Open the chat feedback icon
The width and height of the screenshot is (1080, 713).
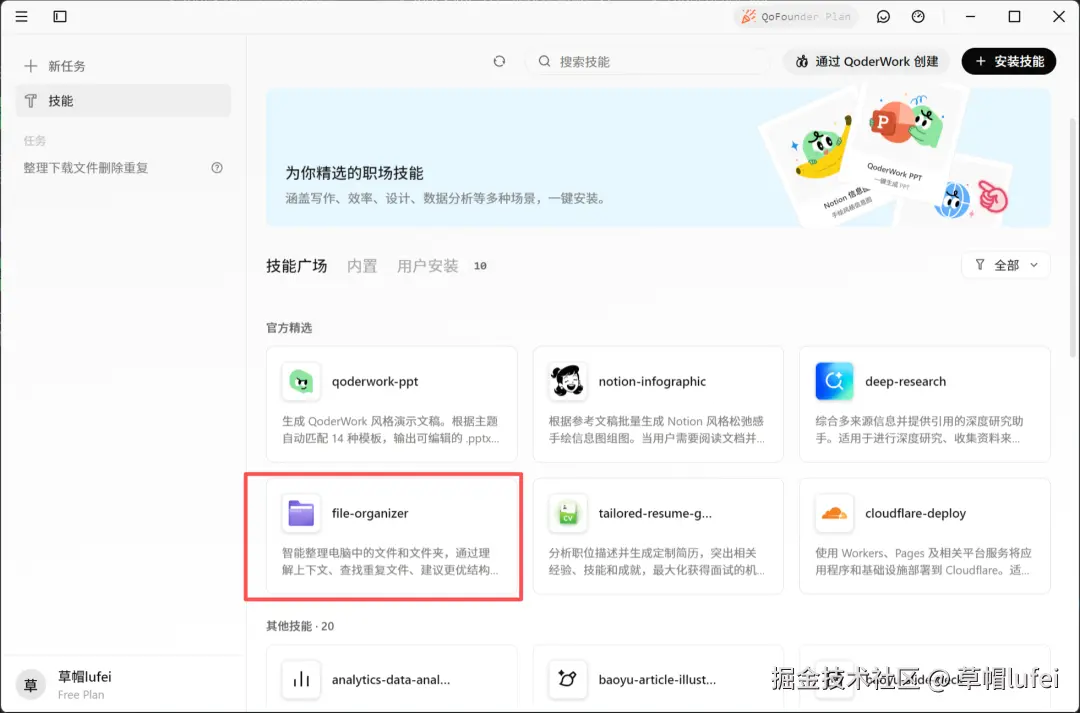[883, 17]
